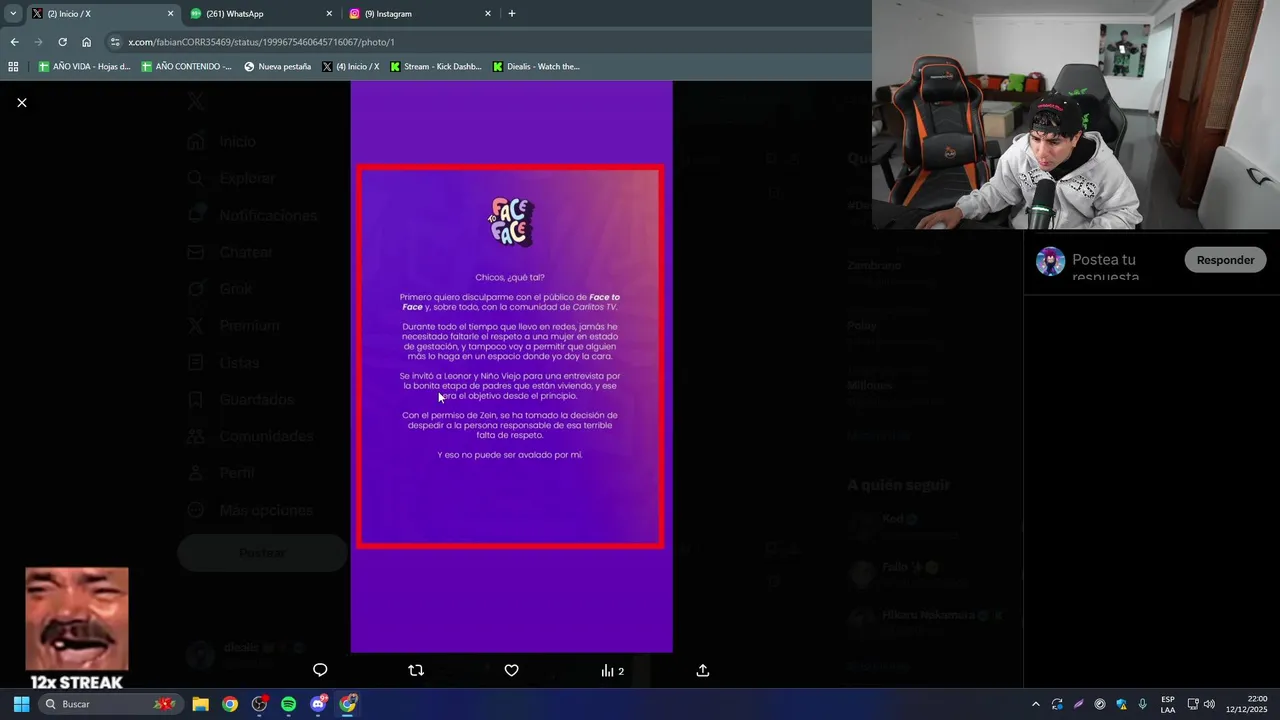Open the AÑO VIDA - Hojas bookmark
The height and width of the screenshot is (720, 1280).
point(84,67)
